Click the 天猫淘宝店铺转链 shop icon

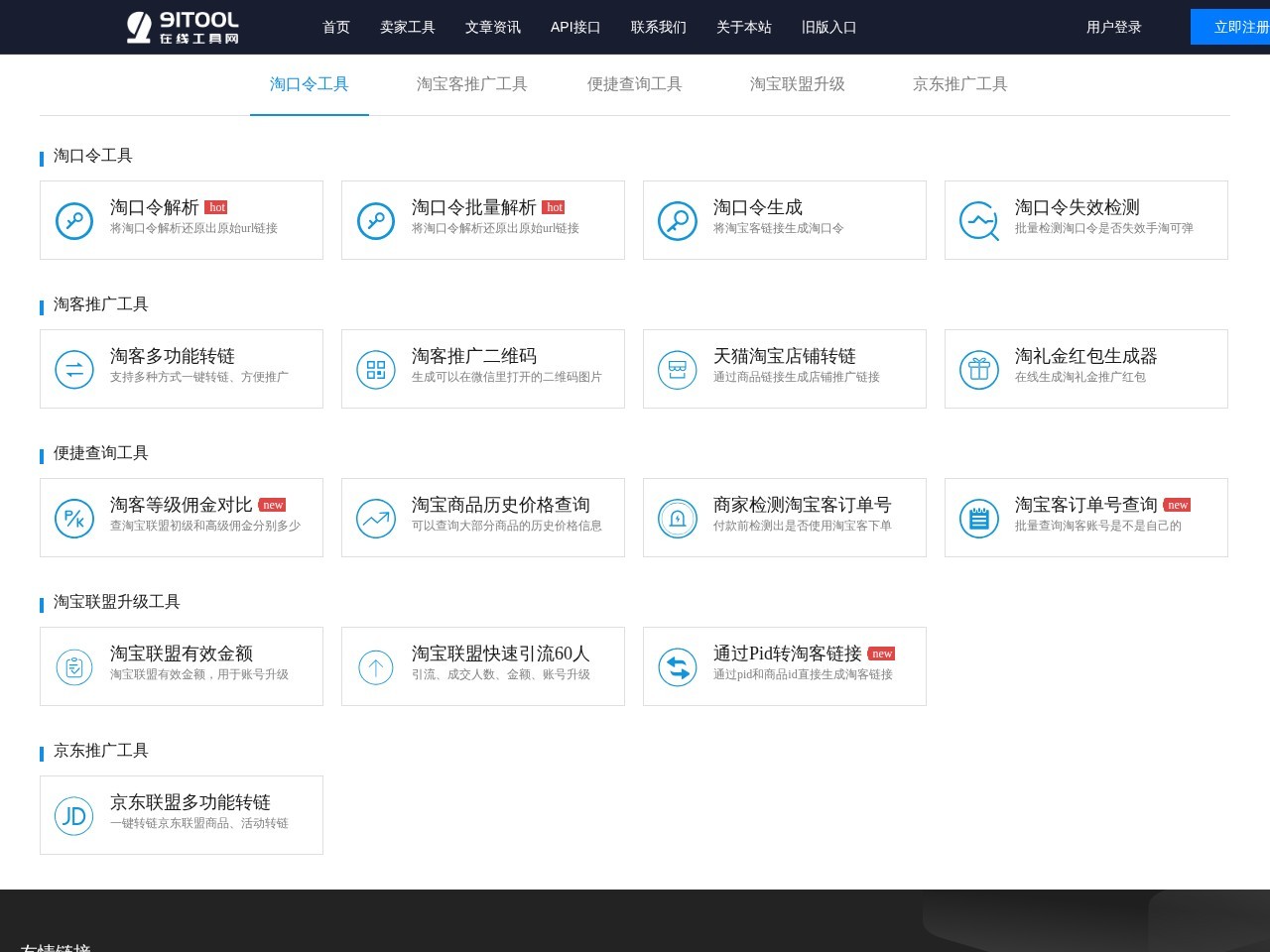677,369
